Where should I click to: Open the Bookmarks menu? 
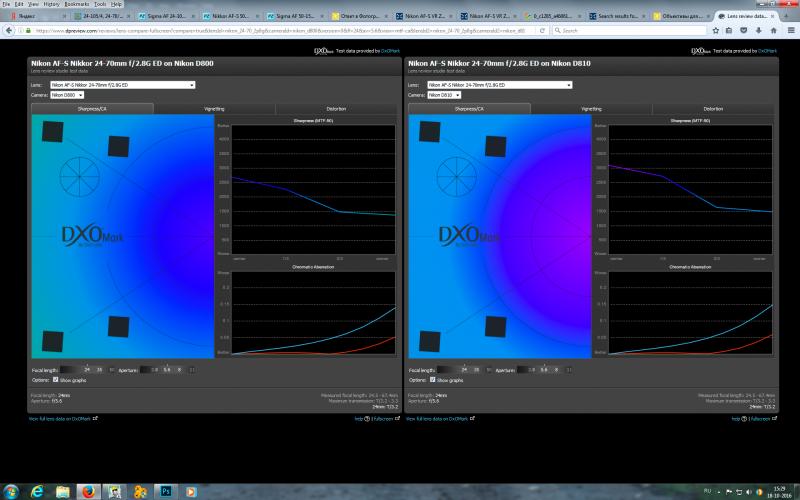[77, 4]
